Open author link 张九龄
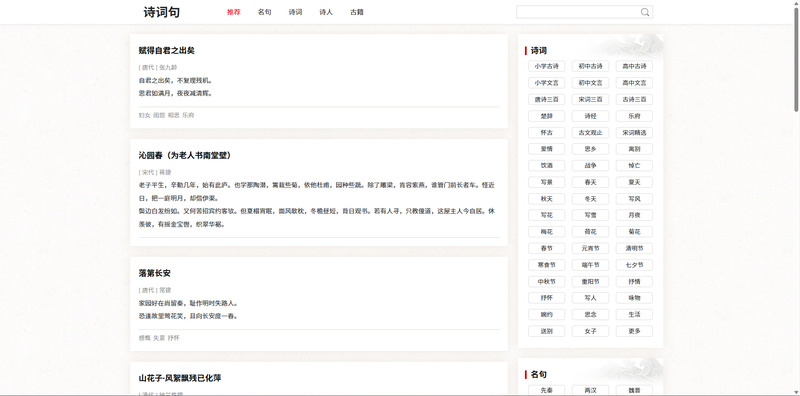This screenshot has width=800, height=396. point(168,67)
